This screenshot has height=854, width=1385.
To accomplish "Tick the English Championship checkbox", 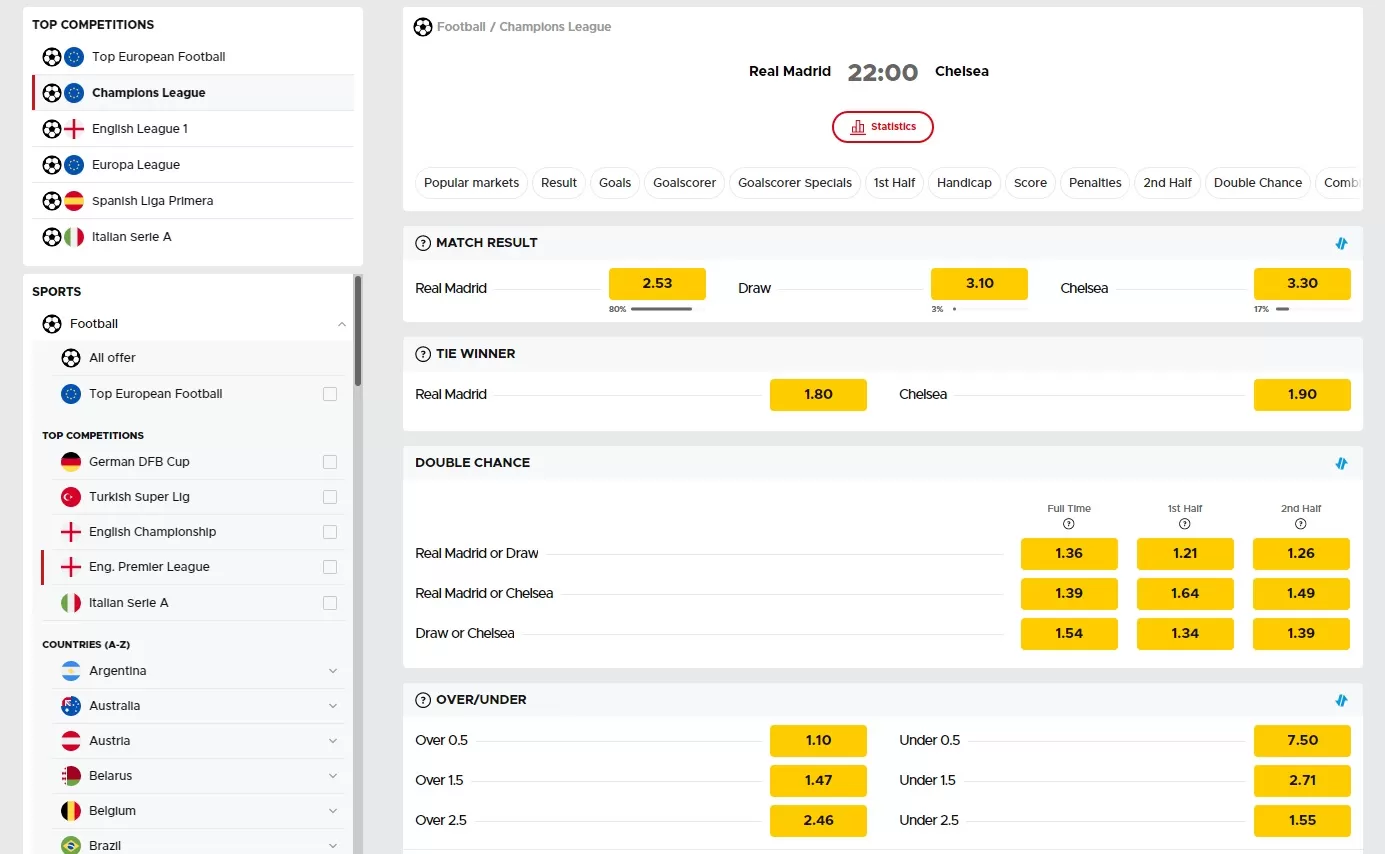I will (x=330, y=532).
